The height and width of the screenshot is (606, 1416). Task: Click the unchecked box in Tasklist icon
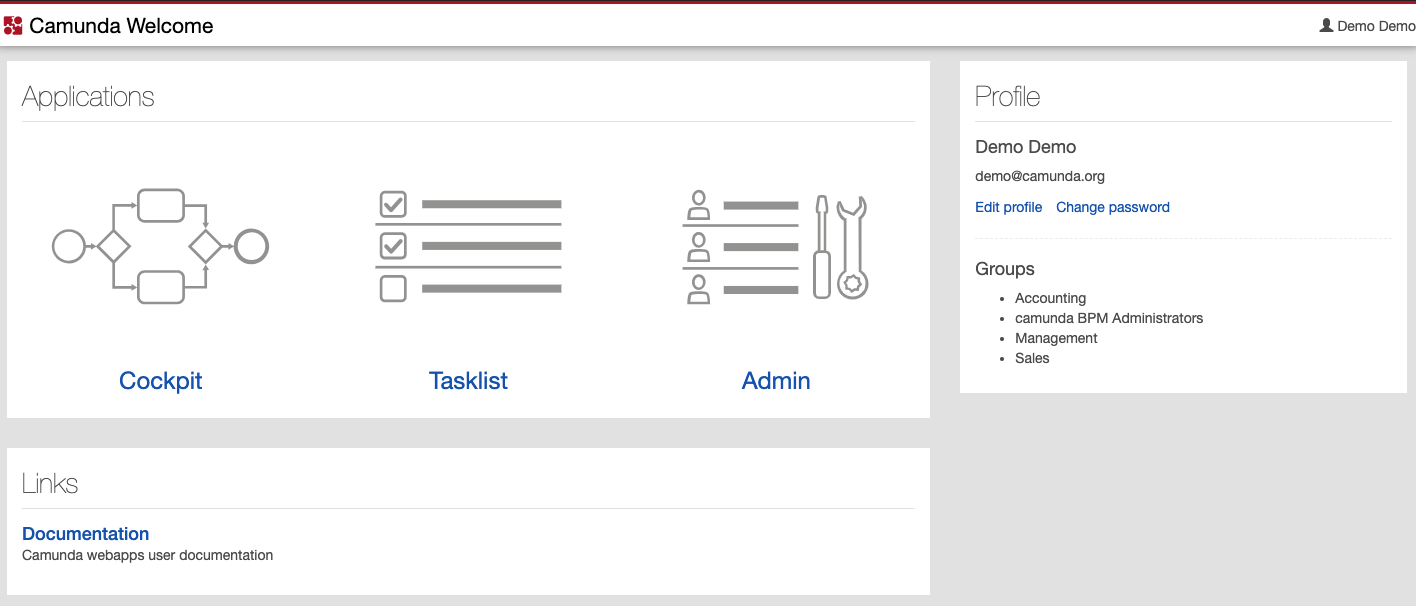coord(393,288)
